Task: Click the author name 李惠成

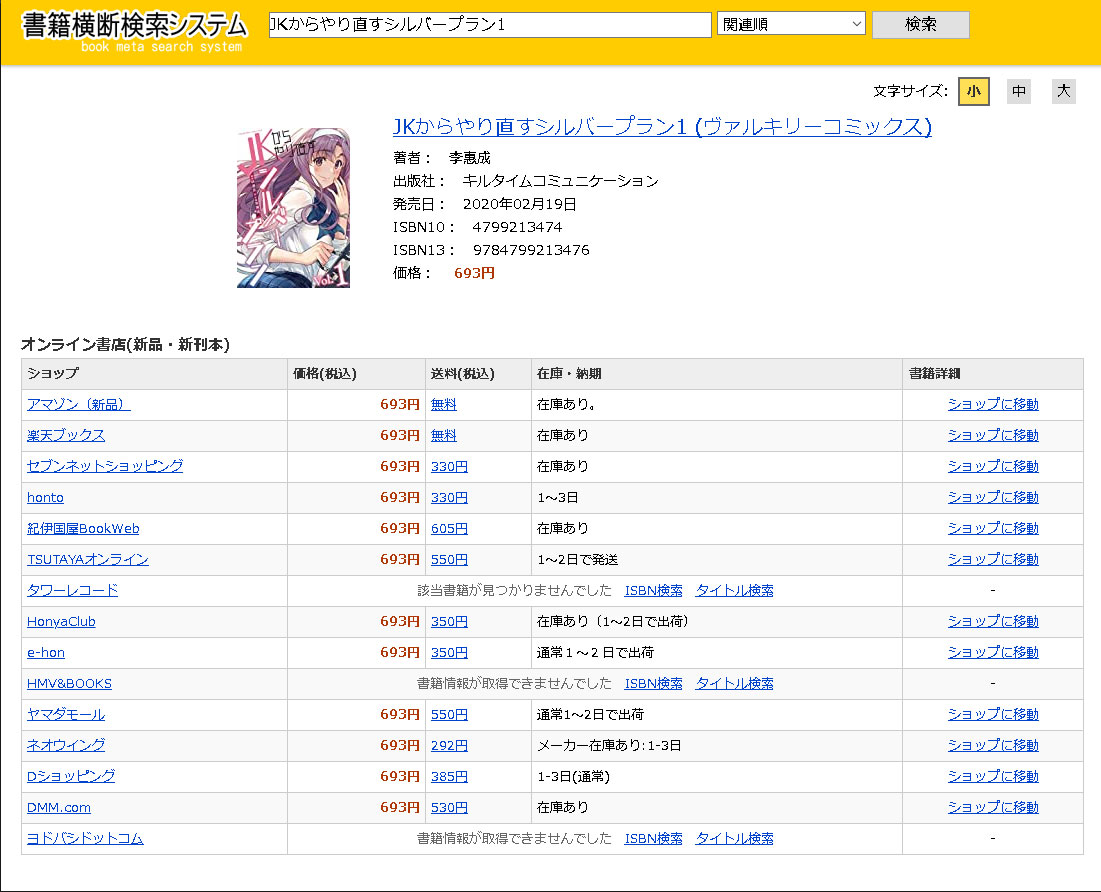Action: (x=470, y=158)
